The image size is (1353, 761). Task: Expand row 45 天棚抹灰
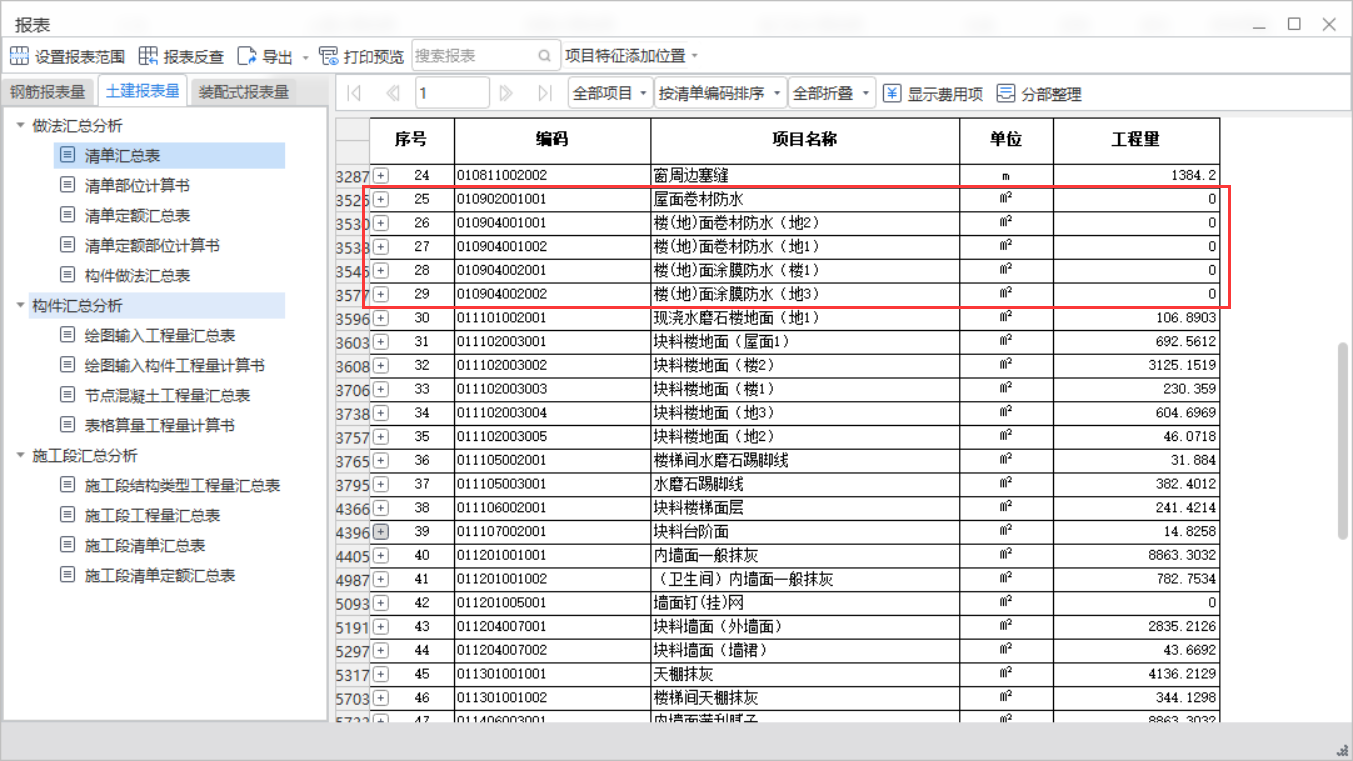(381, 675)
